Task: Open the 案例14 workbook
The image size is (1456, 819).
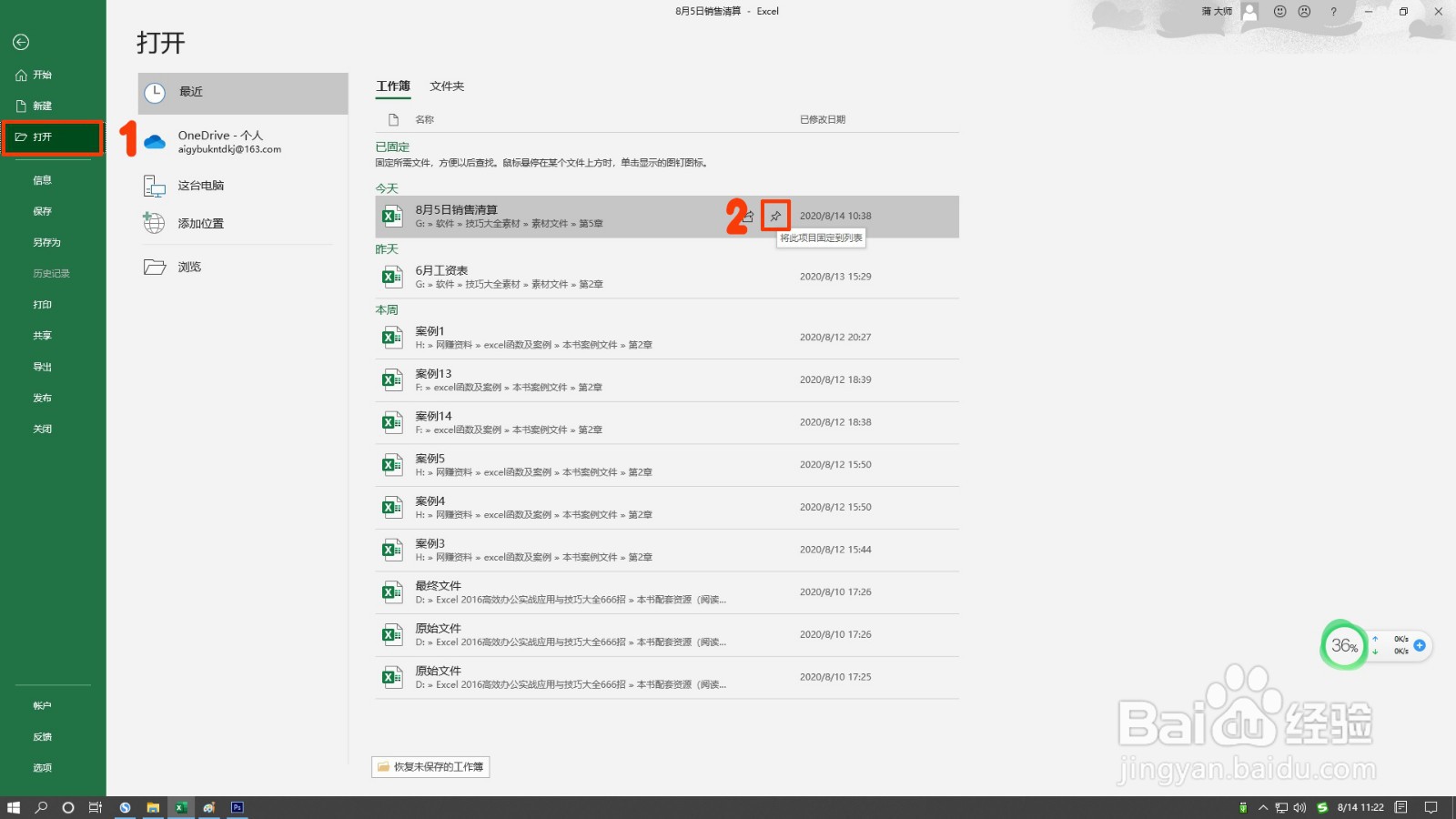Action: coord(667,422)
